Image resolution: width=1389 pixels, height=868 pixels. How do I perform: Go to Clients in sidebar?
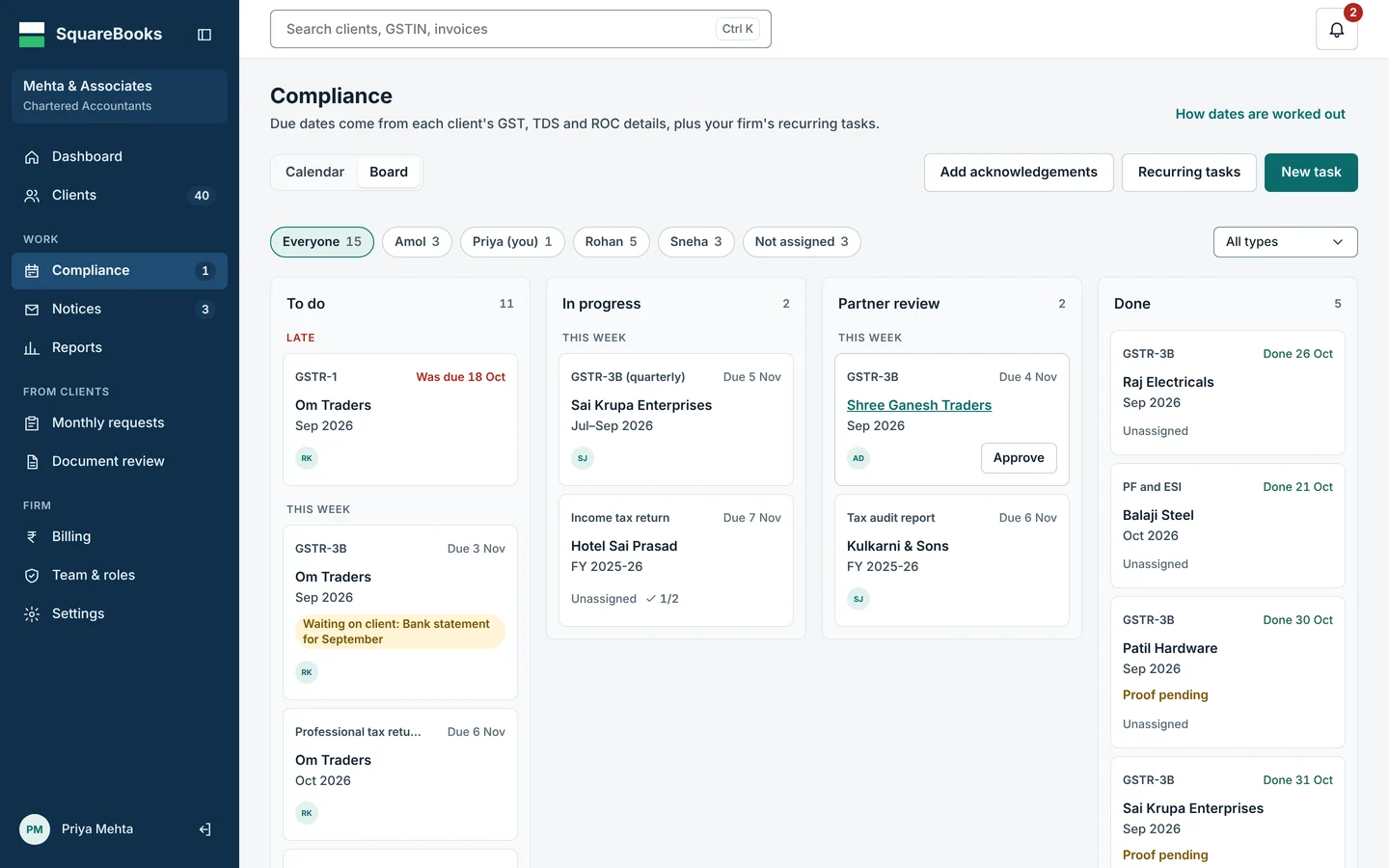pos(120,195)
